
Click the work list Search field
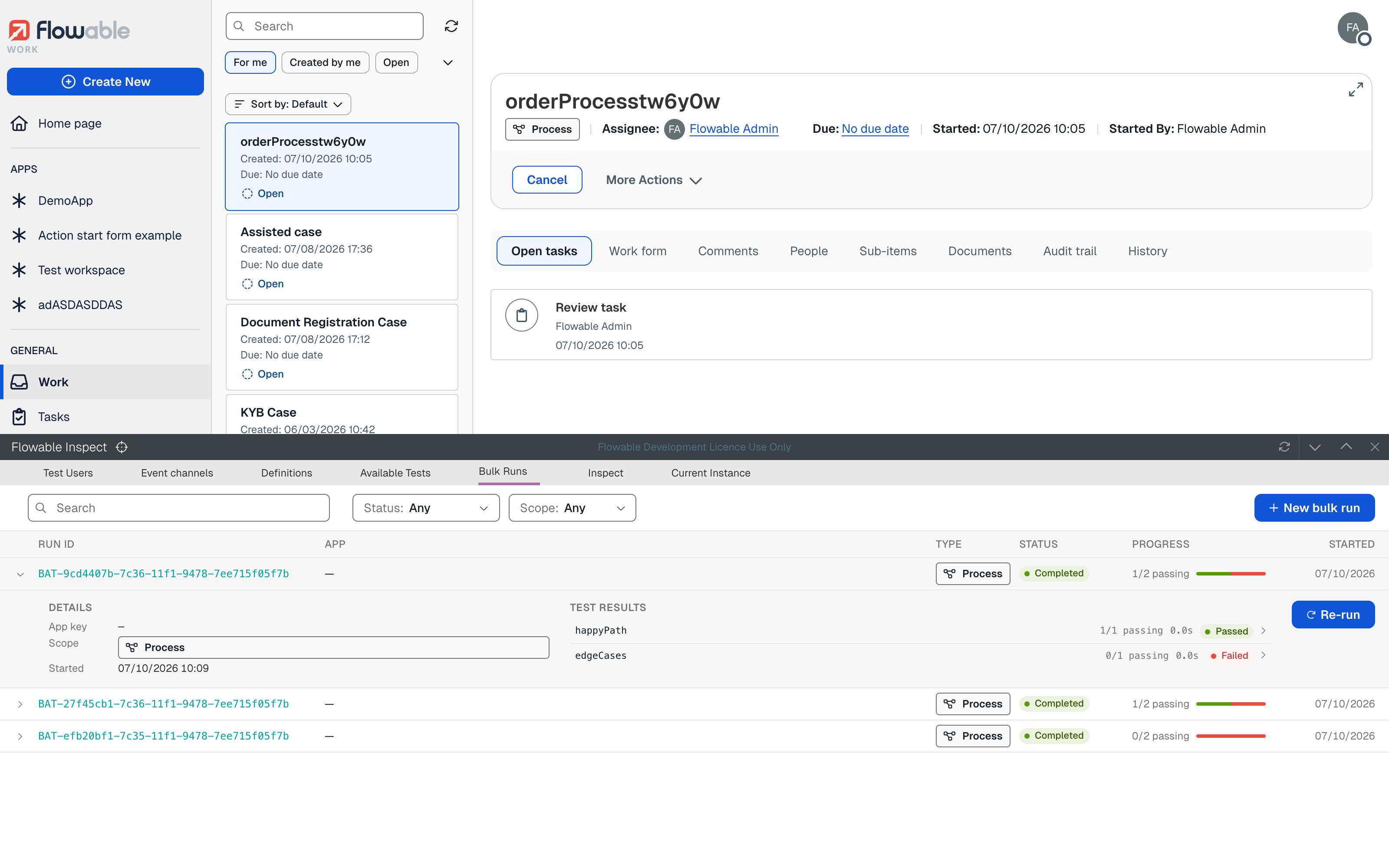tap(324, 26)
